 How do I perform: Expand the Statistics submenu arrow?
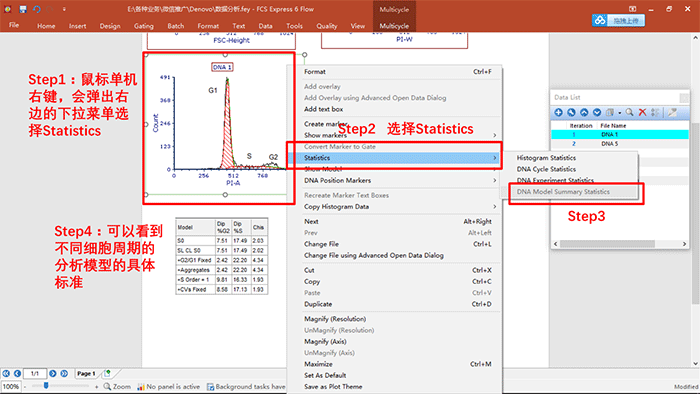click(x=495, y=158)
